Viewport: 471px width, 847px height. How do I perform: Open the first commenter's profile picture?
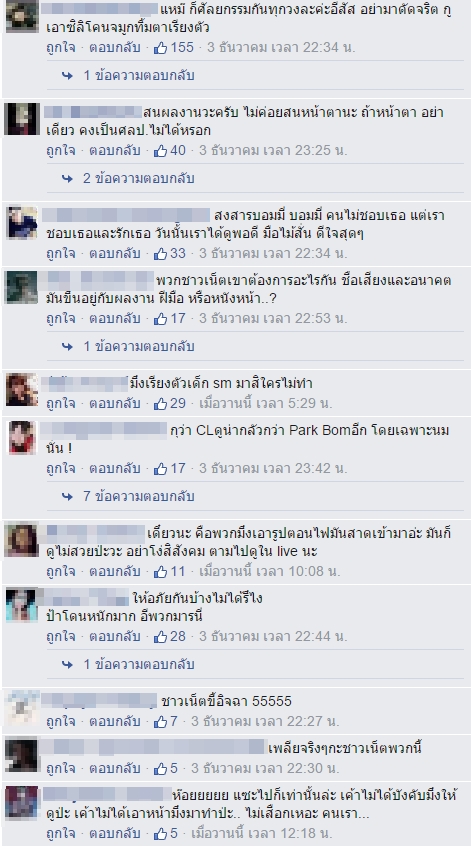tap(22, 17)
